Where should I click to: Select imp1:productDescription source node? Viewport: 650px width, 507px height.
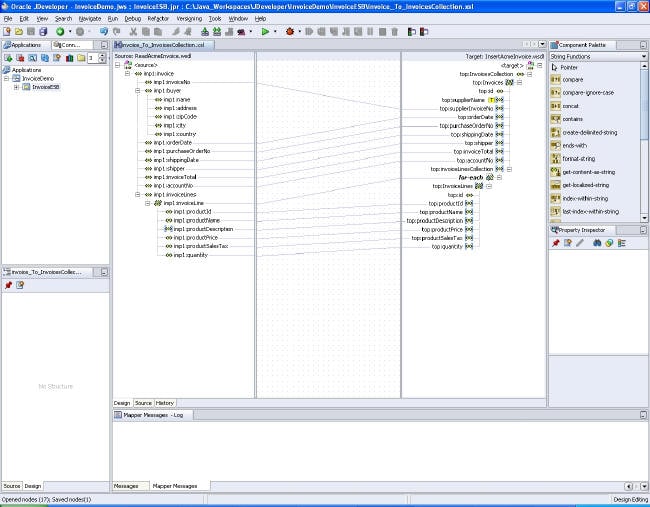[203, 229]
